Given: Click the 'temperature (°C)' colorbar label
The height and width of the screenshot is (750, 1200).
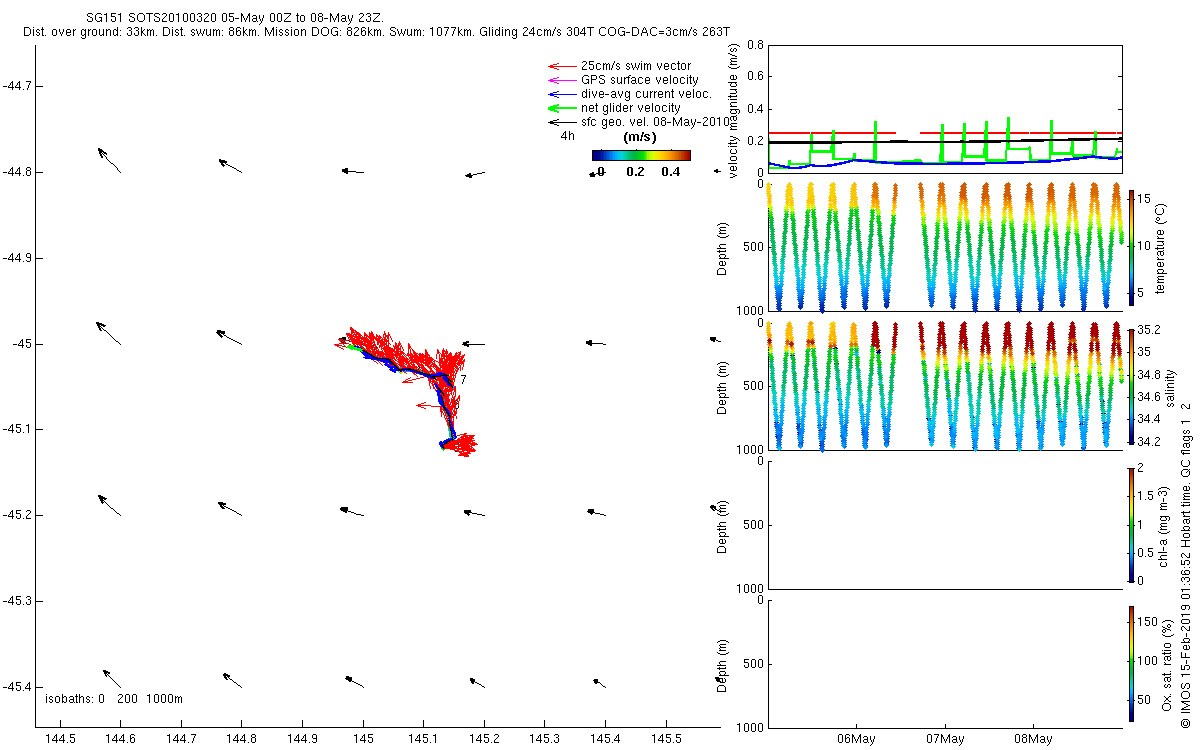Looking at the screenshot, I should click(1162, 247).
